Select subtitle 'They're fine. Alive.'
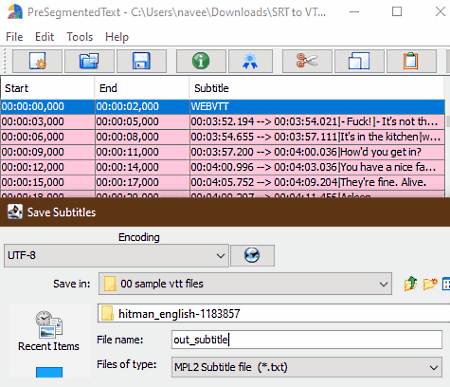This screenshot has height=387, width=450. pyautogui.click(x=223, y=182)
